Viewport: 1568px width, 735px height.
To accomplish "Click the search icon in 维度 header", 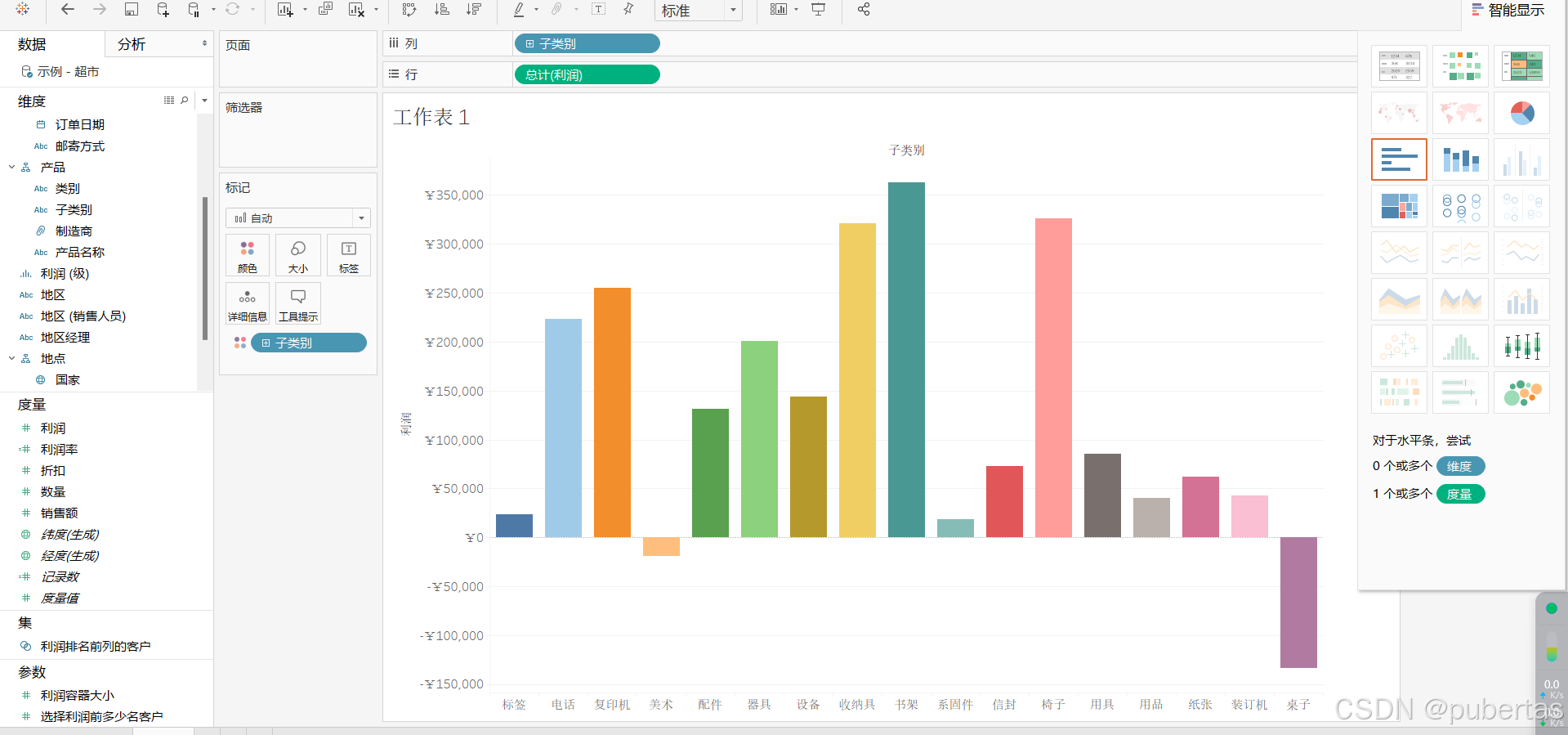I will (185, 101).
